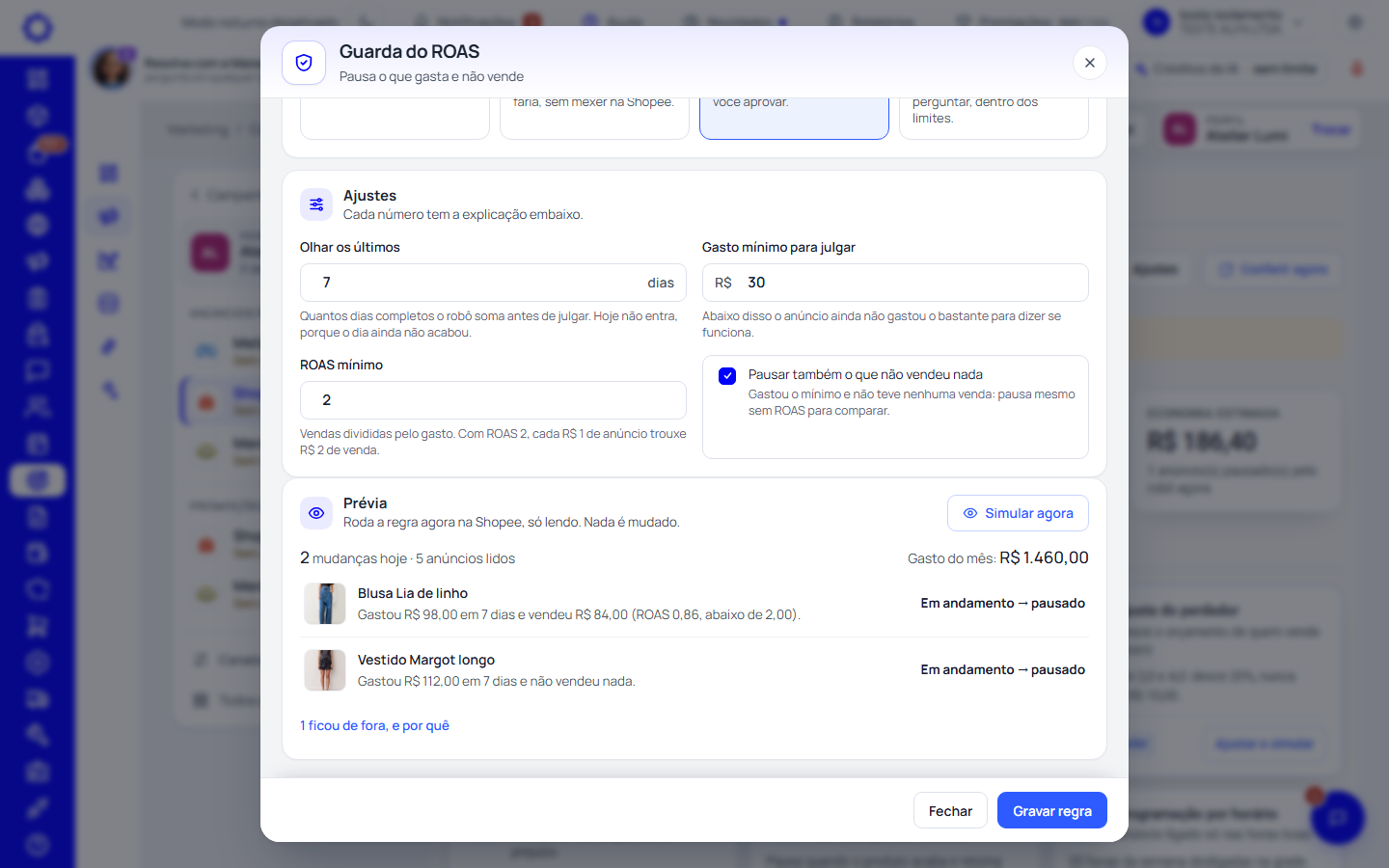Click the 'Gasto mínimo para julgar' field label

(x=778, y=247)
